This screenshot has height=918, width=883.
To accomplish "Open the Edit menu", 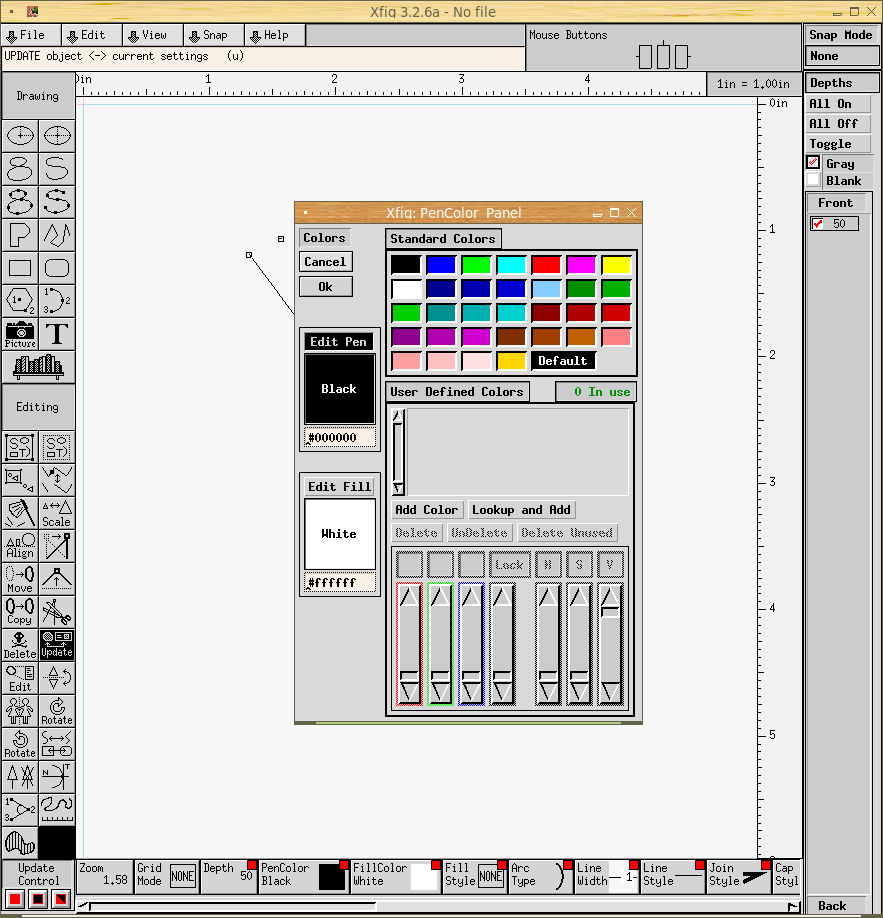I will (92, 35).
